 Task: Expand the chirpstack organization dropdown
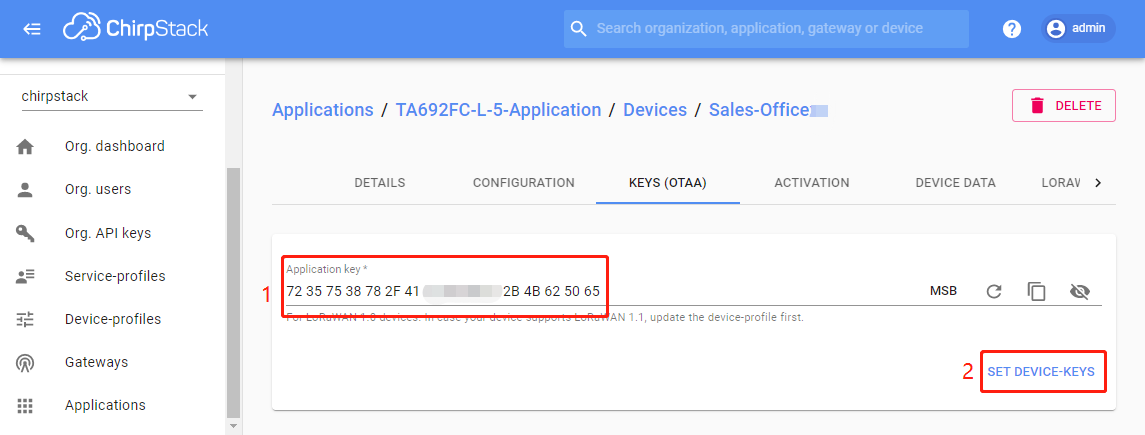(192, 96)
